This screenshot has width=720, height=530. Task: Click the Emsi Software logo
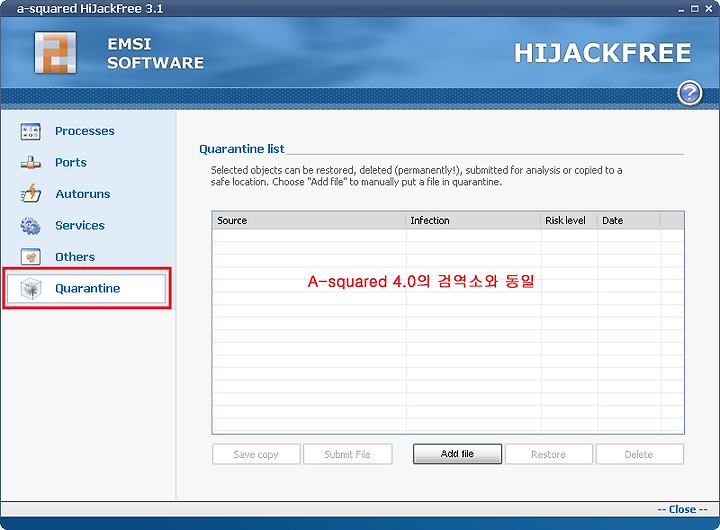[56, 53]
